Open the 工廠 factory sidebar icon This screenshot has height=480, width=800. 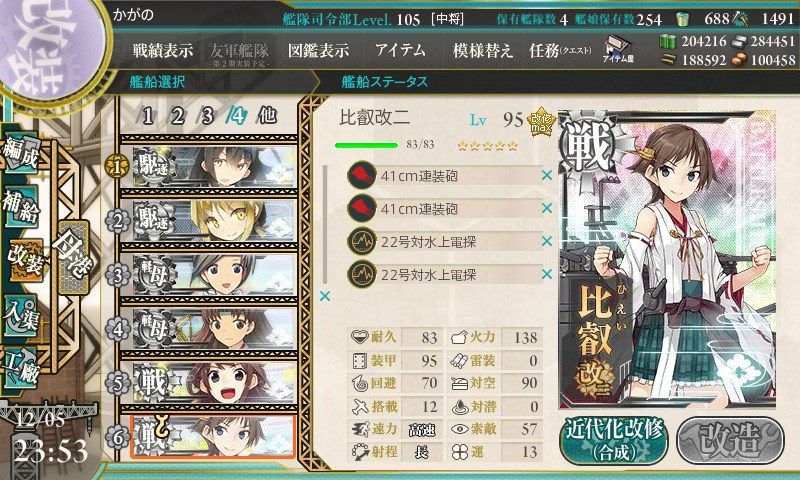20,368
